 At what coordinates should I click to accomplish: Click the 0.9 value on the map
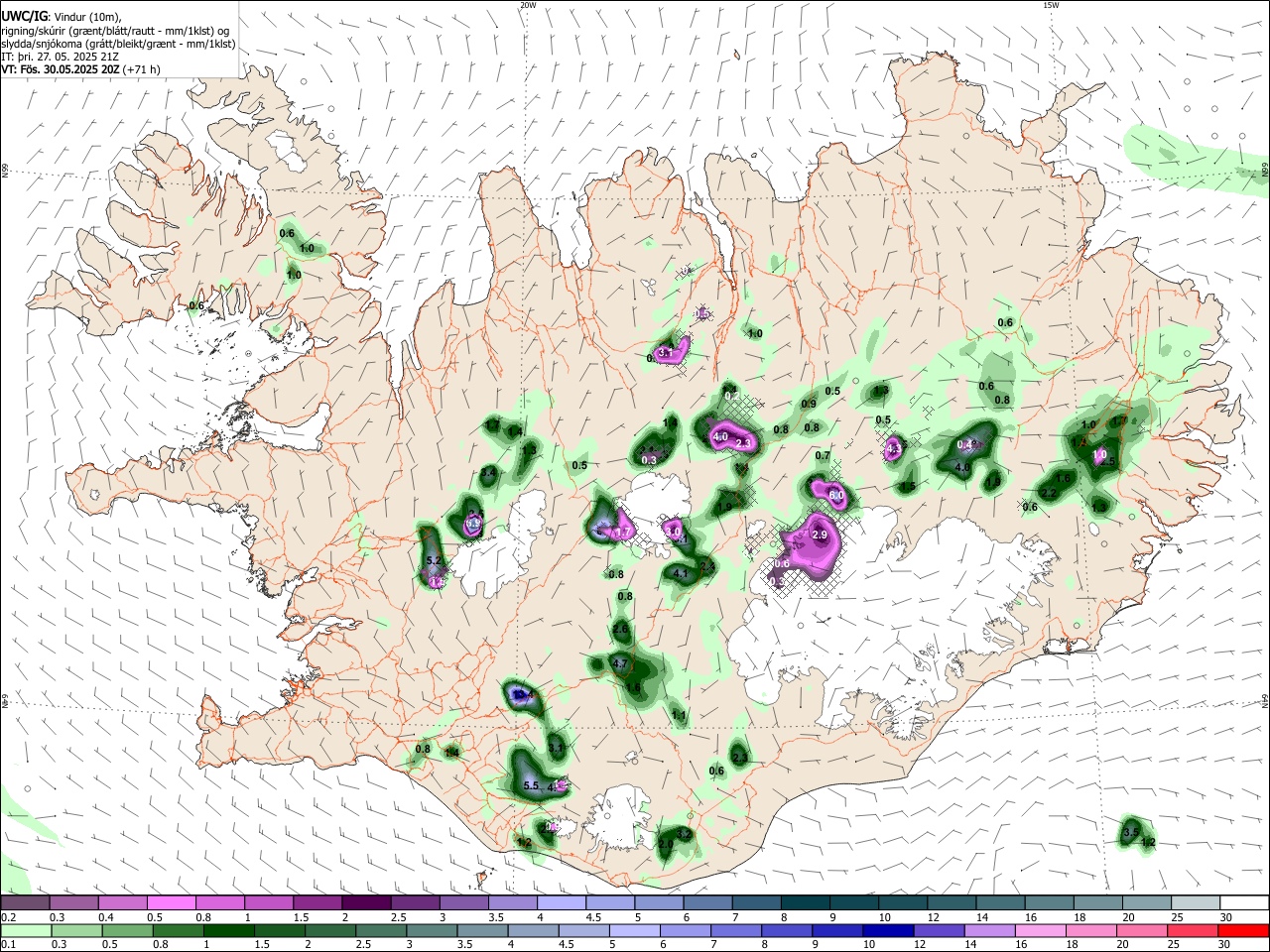pyautogui.click(x=809, y=404)
